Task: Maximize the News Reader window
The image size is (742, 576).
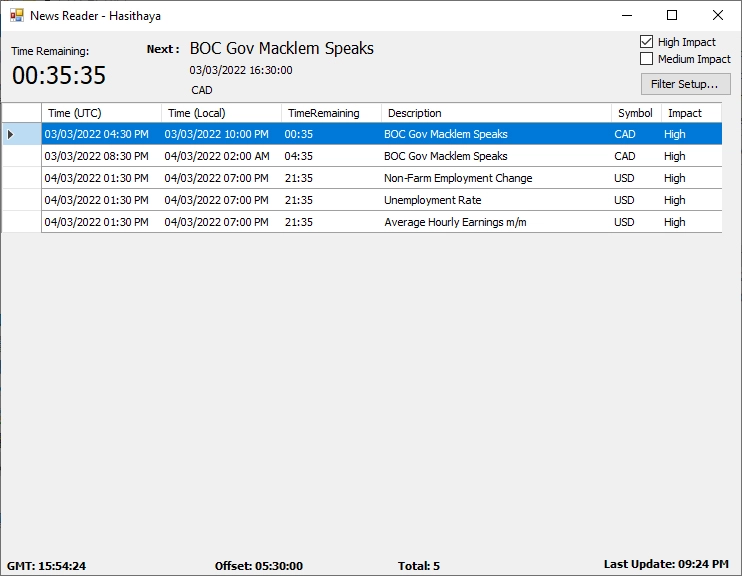Action: [x=672, y=15]
